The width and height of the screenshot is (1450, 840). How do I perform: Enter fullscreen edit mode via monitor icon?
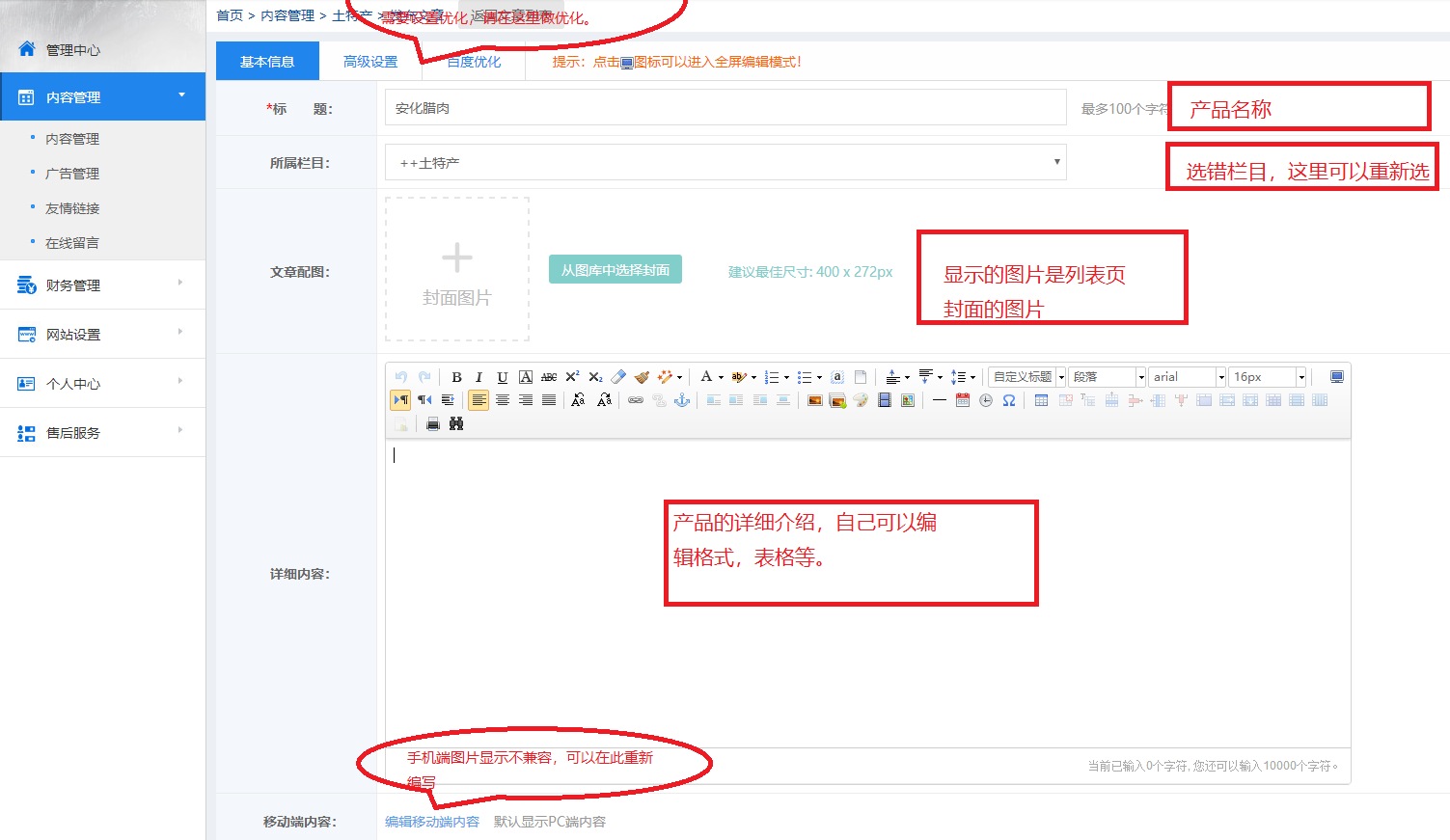(1336, 377)
